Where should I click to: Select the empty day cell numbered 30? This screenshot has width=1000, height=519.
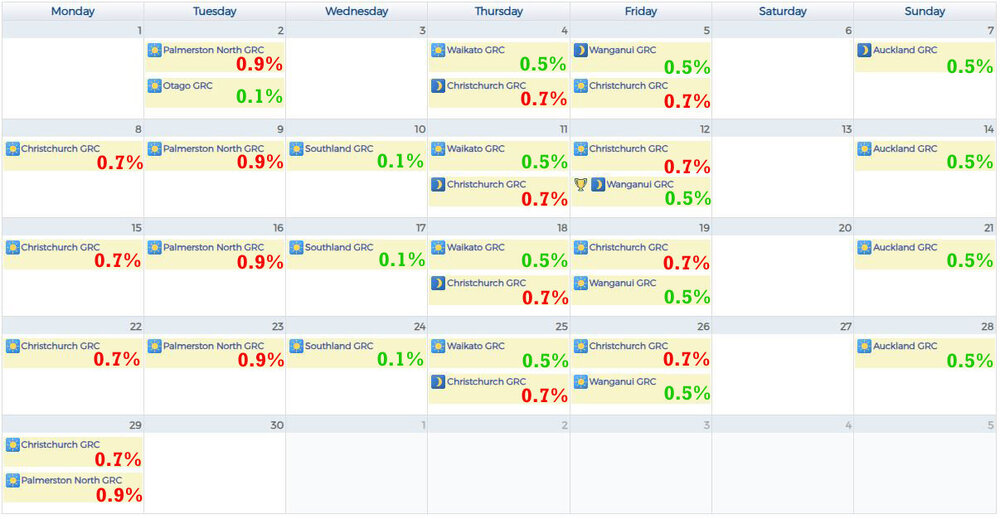[214, 470]
